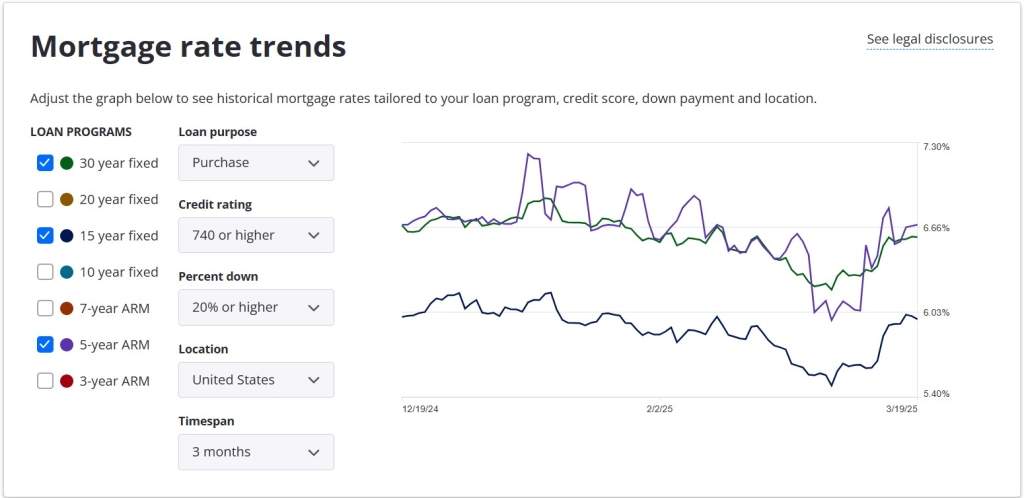This screenshot has height=498, width=1024.
Task: Uncheck the 30 year fixed checkbox
Action: [x=45, y=163]
